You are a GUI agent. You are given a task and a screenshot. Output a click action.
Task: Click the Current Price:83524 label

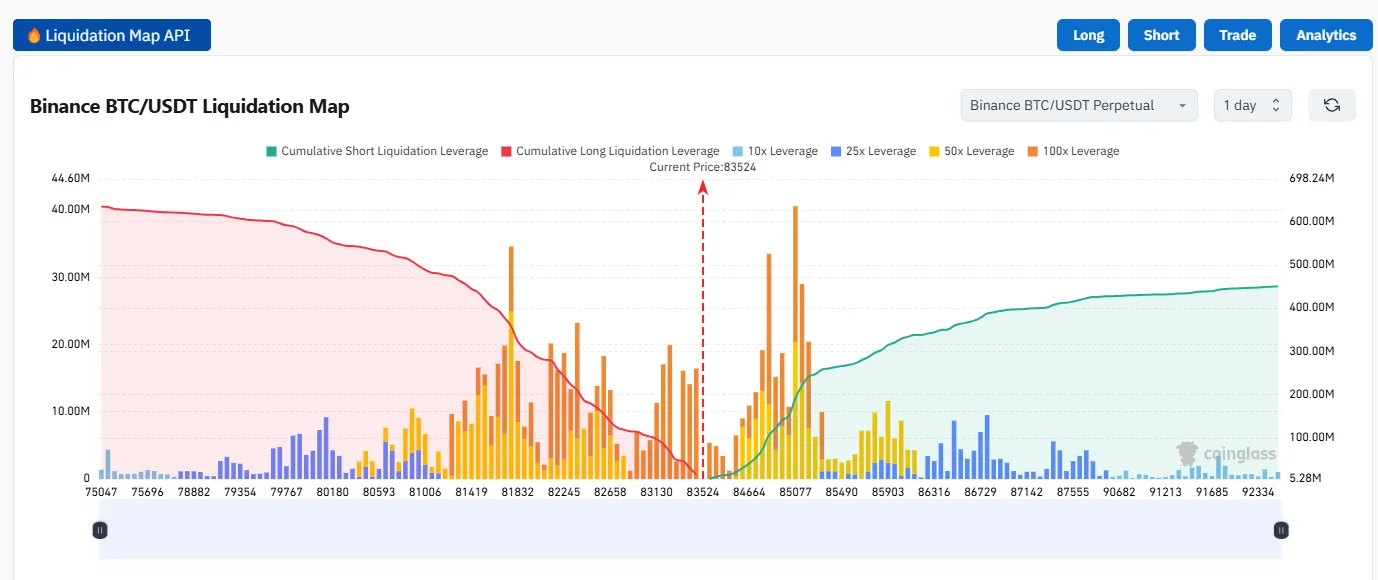click(703, 167)
